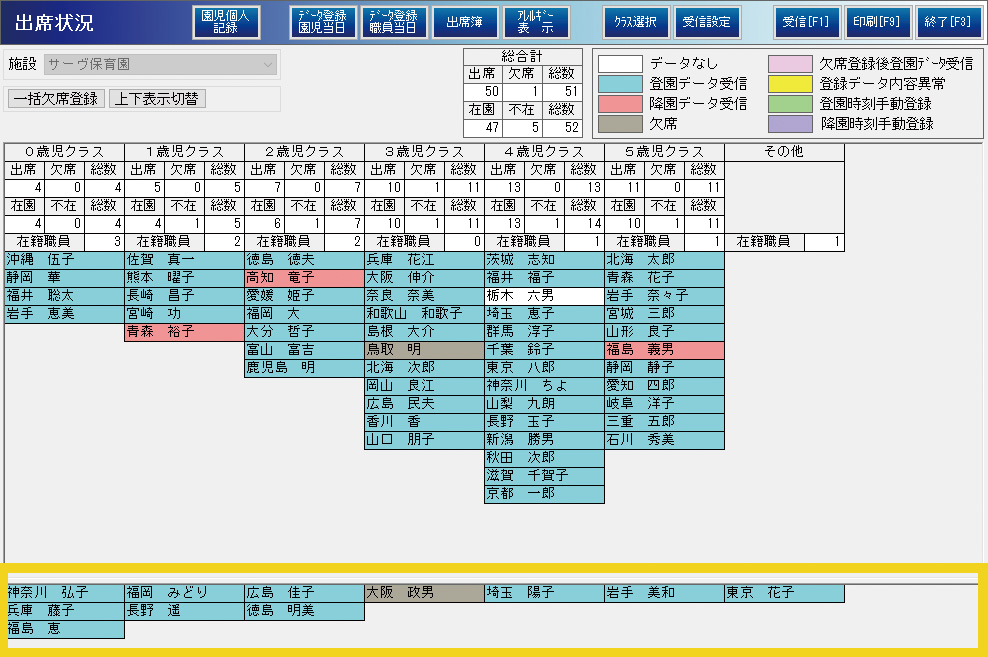Toggle layout with 上下表示切替 button
This screenshot has width=988, height=657.
click(157, 99)
